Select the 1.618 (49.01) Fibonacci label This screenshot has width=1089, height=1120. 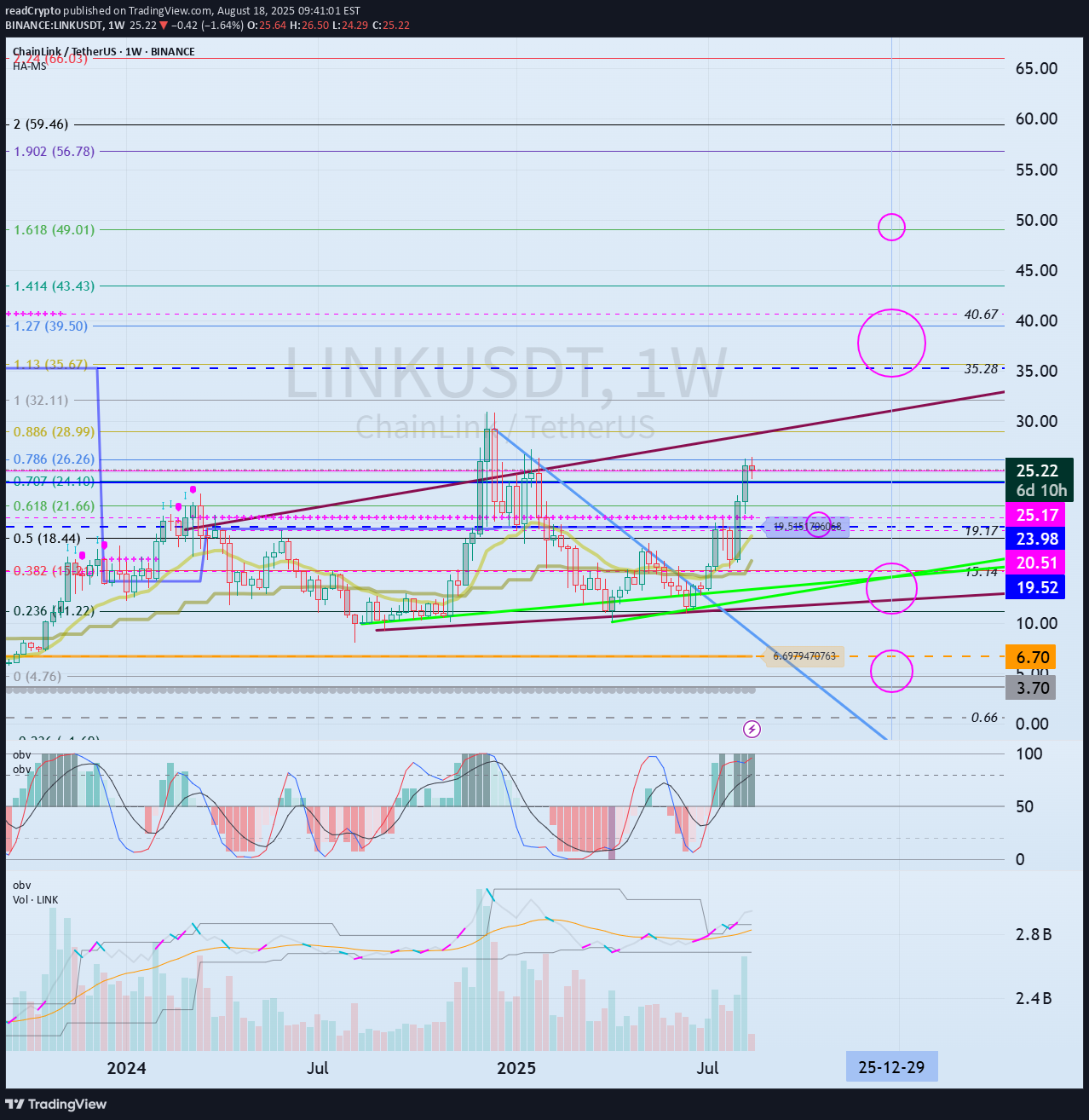tap(55, 230)
